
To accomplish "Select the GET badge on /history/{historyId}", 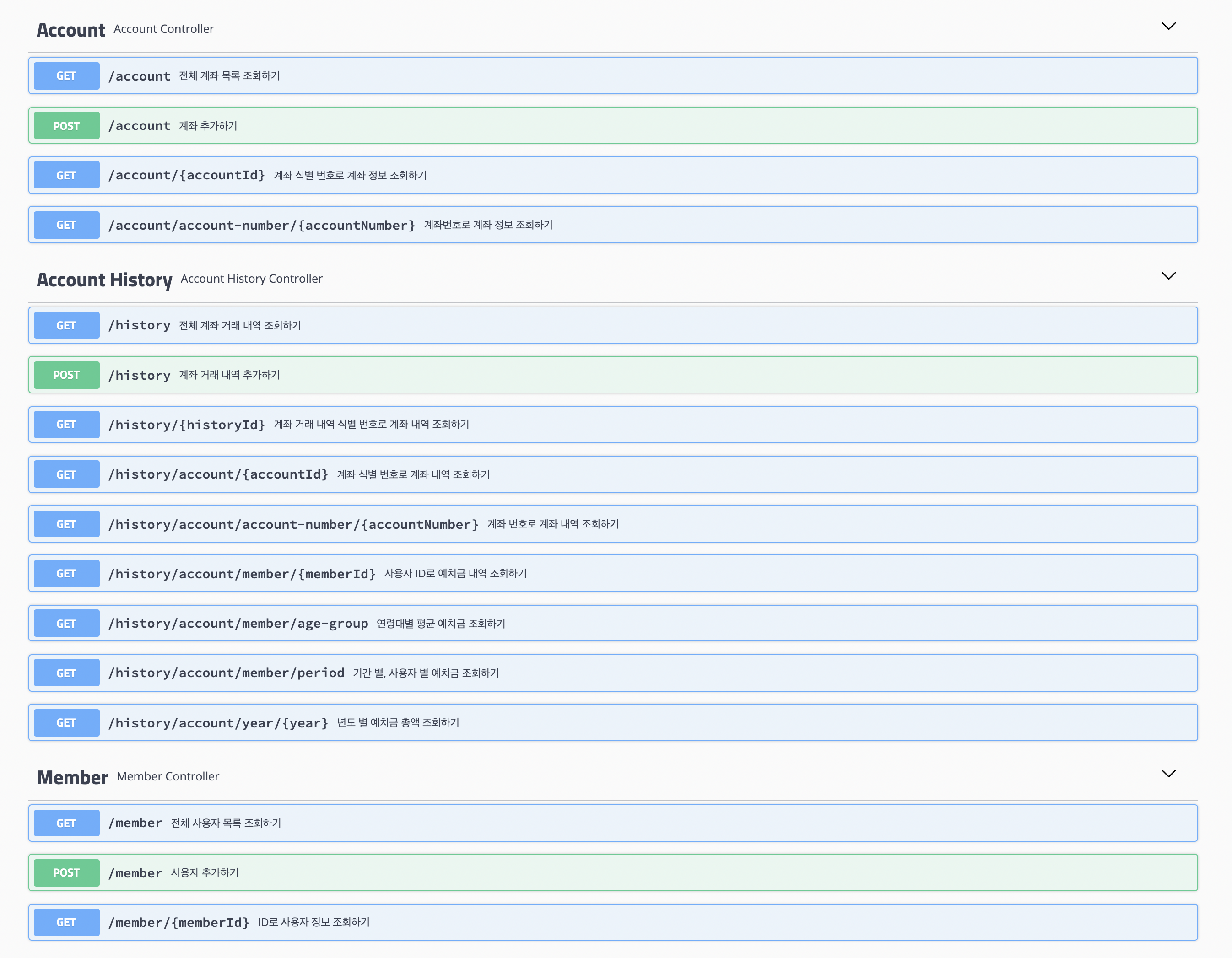I will coord(66,424).
